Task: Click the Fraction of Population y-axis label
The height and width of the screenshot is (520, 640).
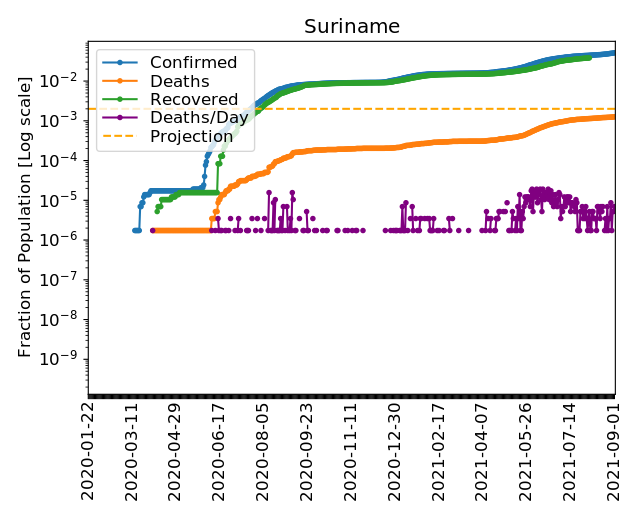Action: coord(26,219)
